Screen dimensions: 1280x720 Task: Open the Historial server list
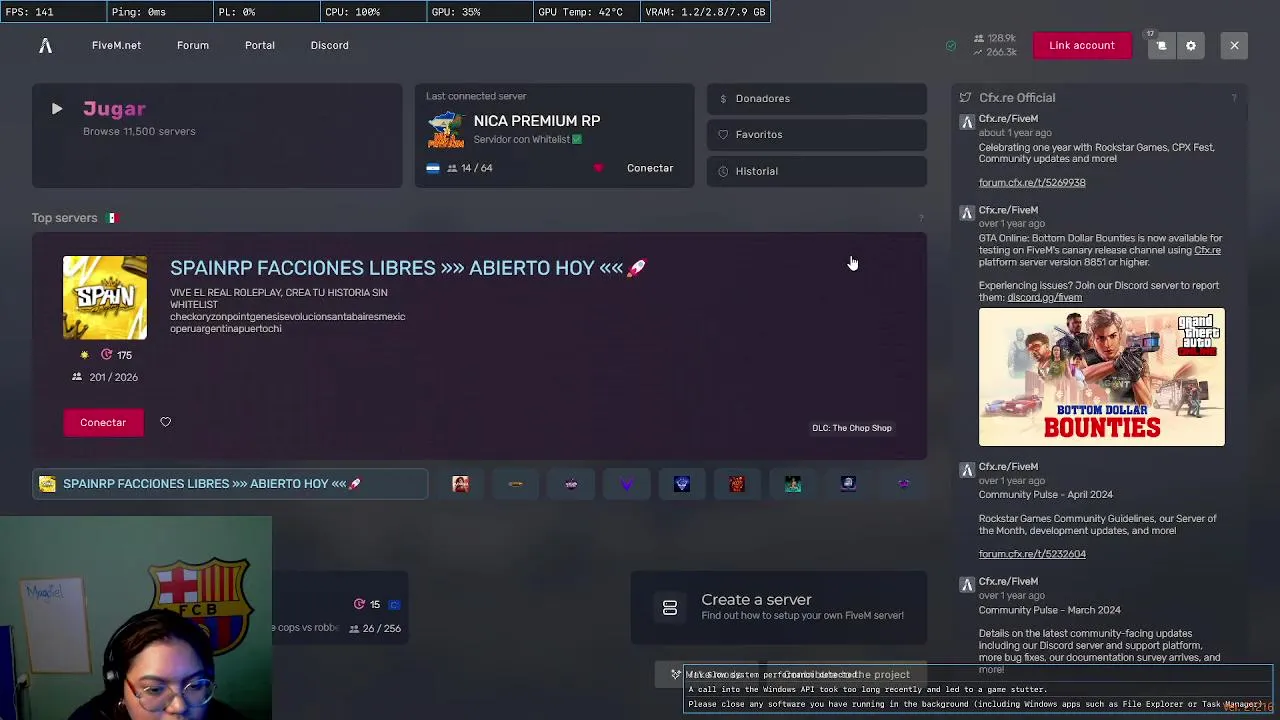816,171
